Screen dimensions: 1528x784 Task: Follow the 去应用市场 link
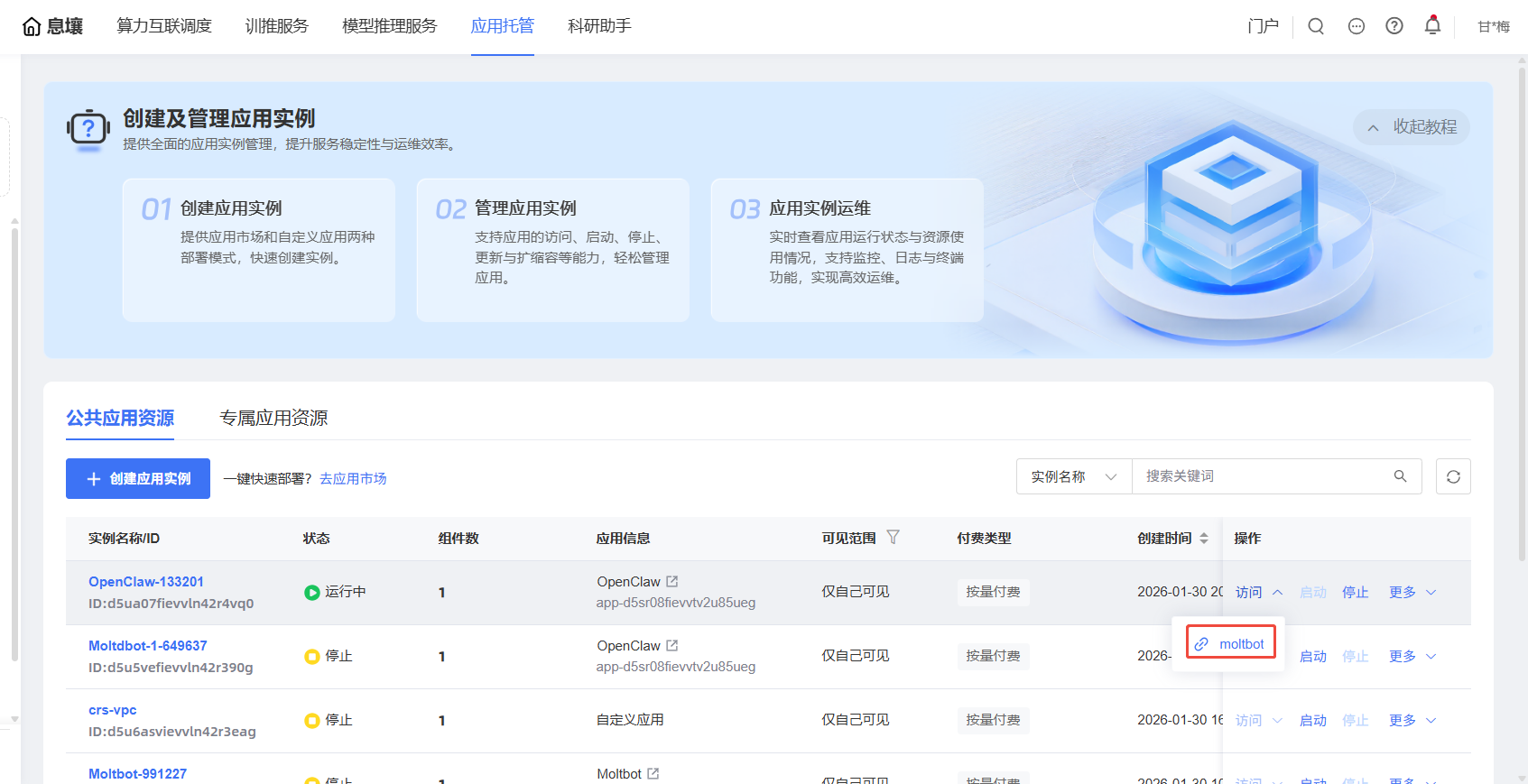click(353, 478)
